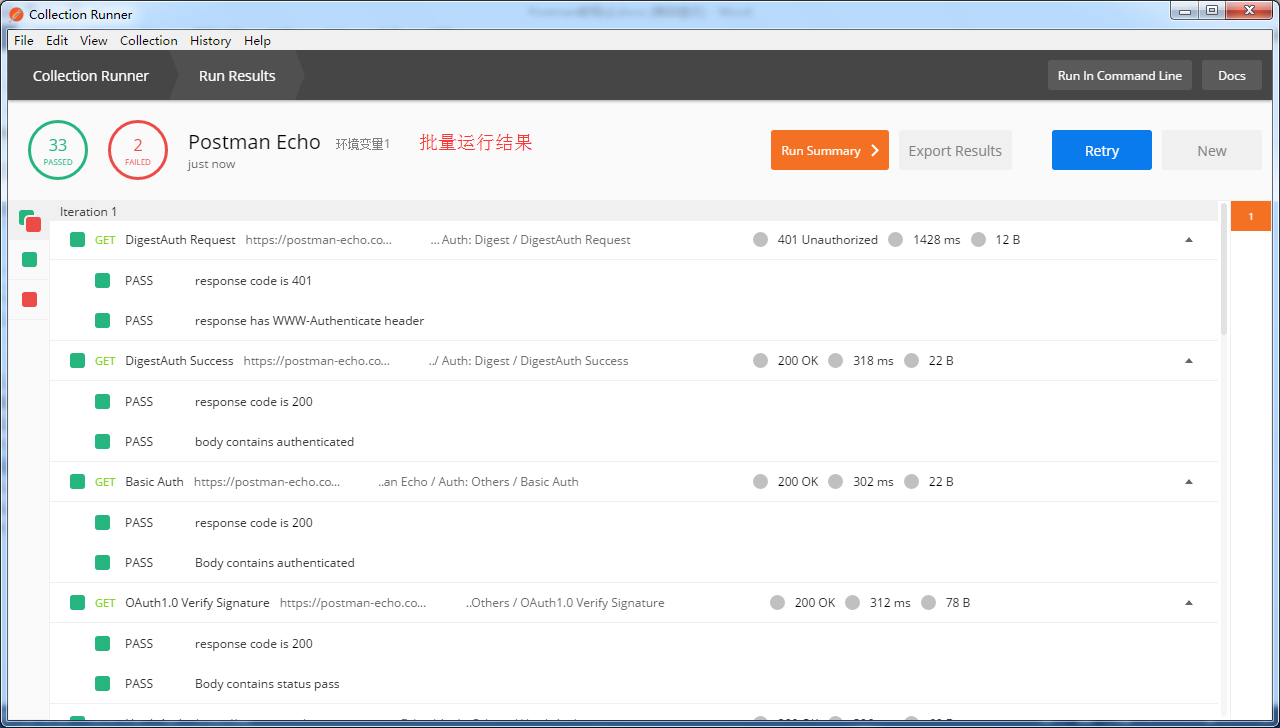Open the History menu
This screenshot has height=728, width=1280.
tap(210, 41)
